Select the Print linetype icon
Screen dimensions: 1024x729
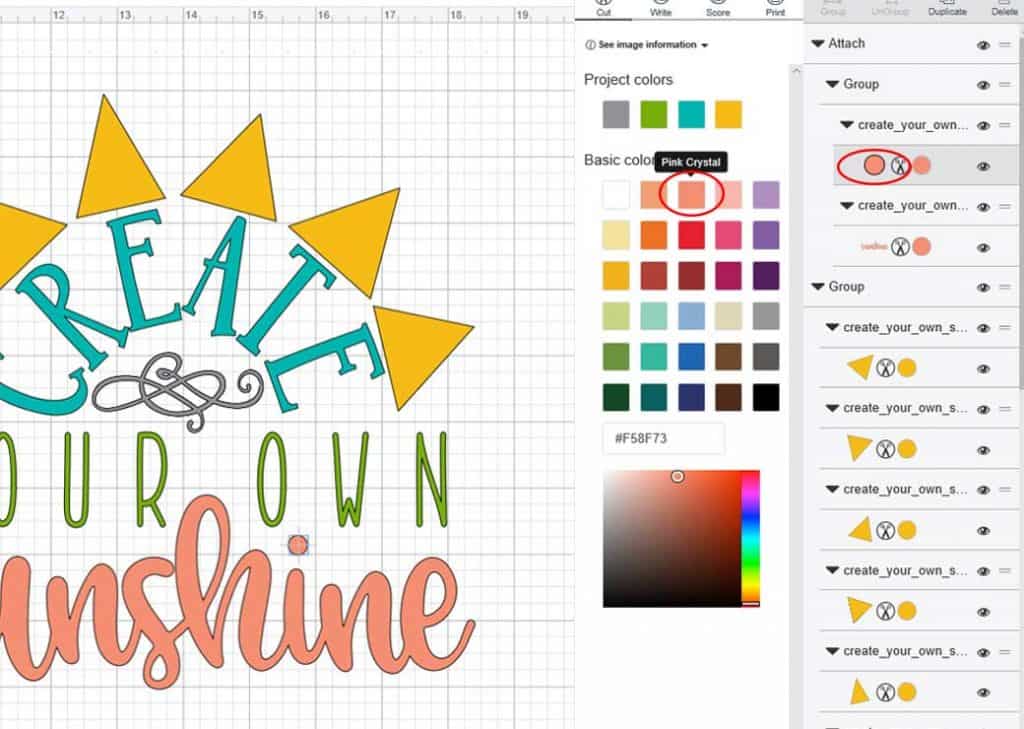tap(774, 6)
